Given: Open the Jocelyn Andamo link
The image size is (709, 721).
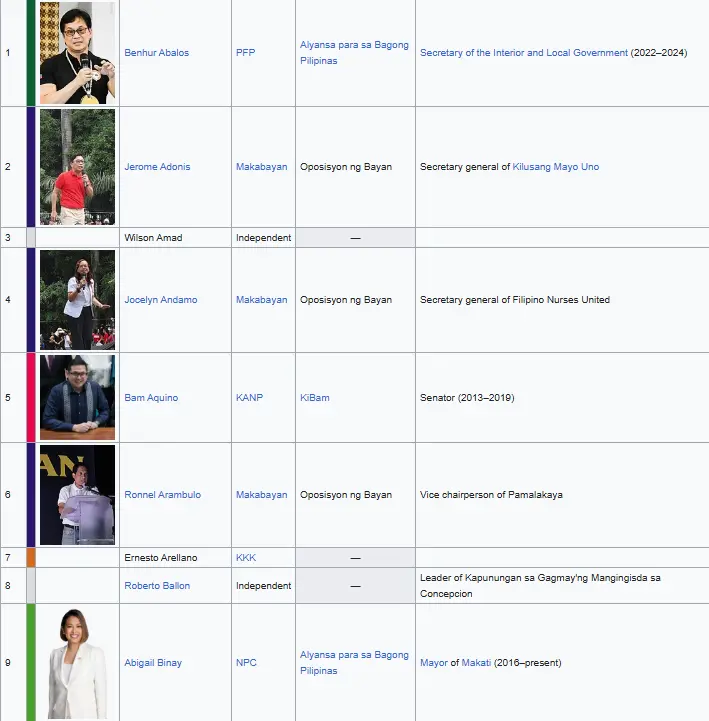Looking at the screenshot, I should 160,299.
